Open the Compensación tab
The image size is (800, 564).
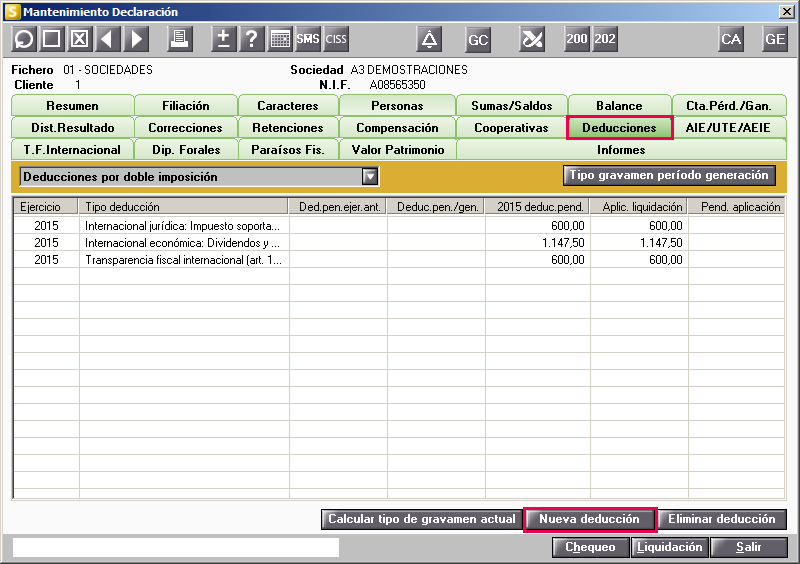coord(397,128)
